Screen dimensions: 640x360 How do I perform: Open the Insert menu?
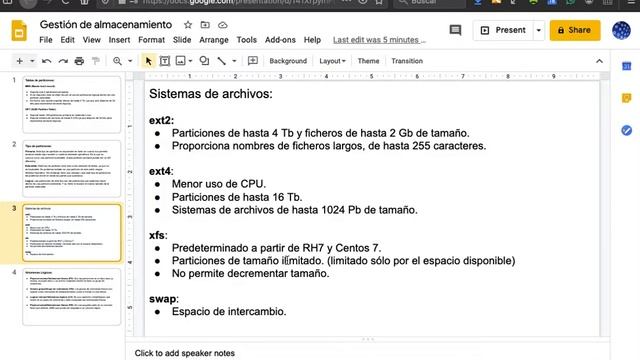click(x=119, y=40)
